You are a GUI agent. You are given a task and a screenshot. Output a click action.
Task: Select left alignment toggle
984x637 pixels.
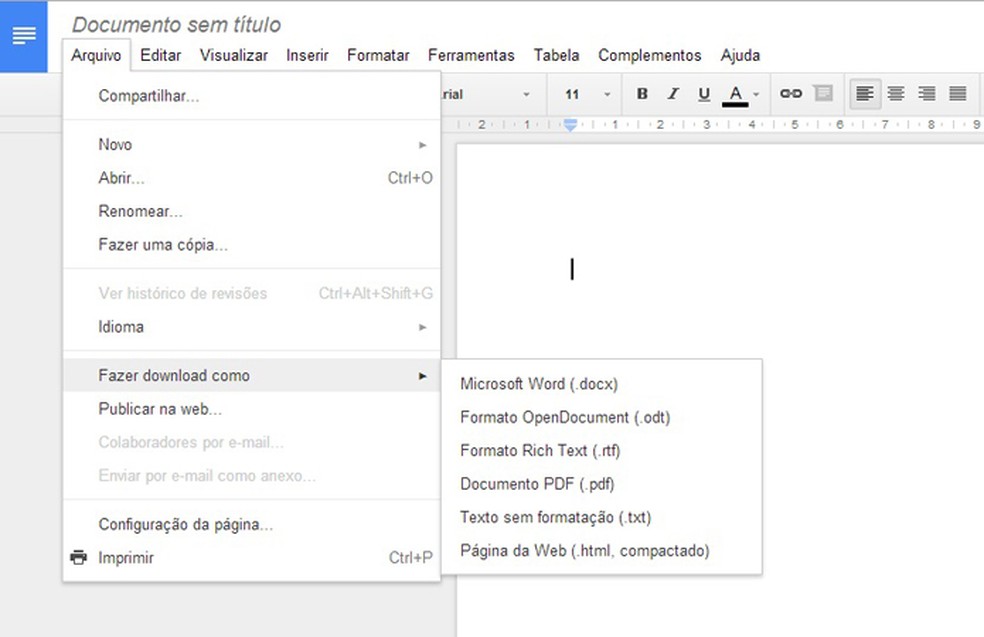[x=864, y=93]
